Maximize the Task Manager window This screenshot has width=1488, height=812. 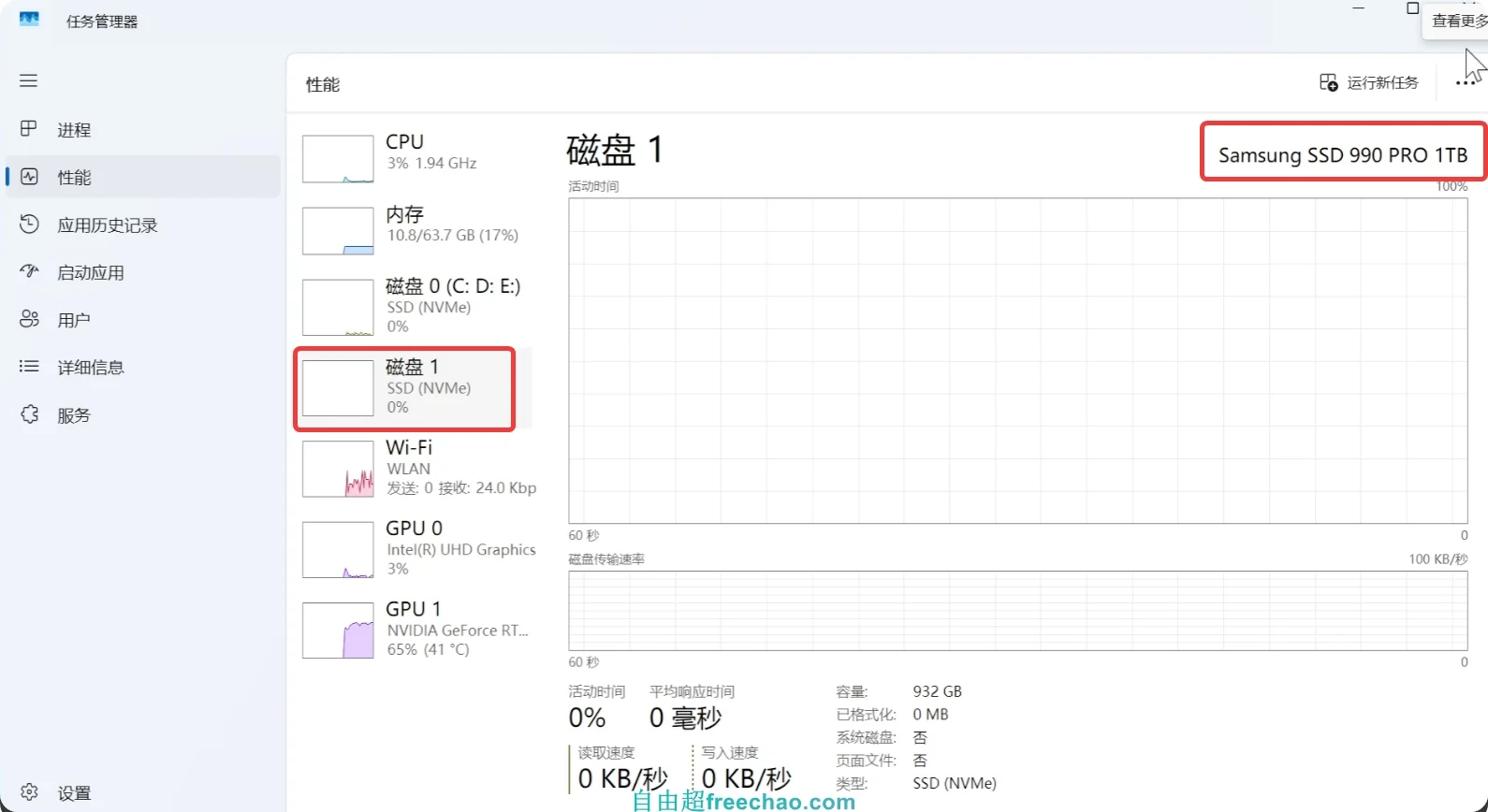1413,7
